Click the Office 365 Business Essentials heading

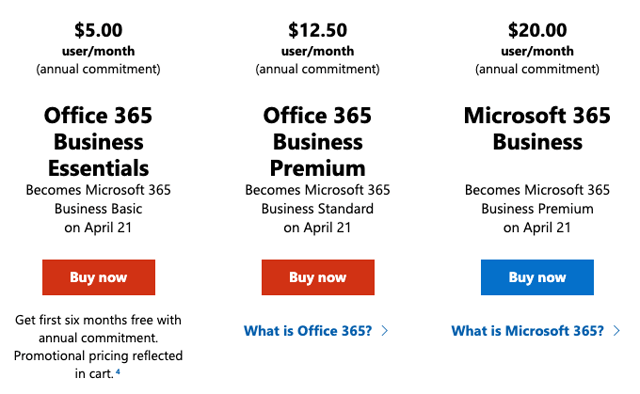pyautogui.click(x=98, y=142)
